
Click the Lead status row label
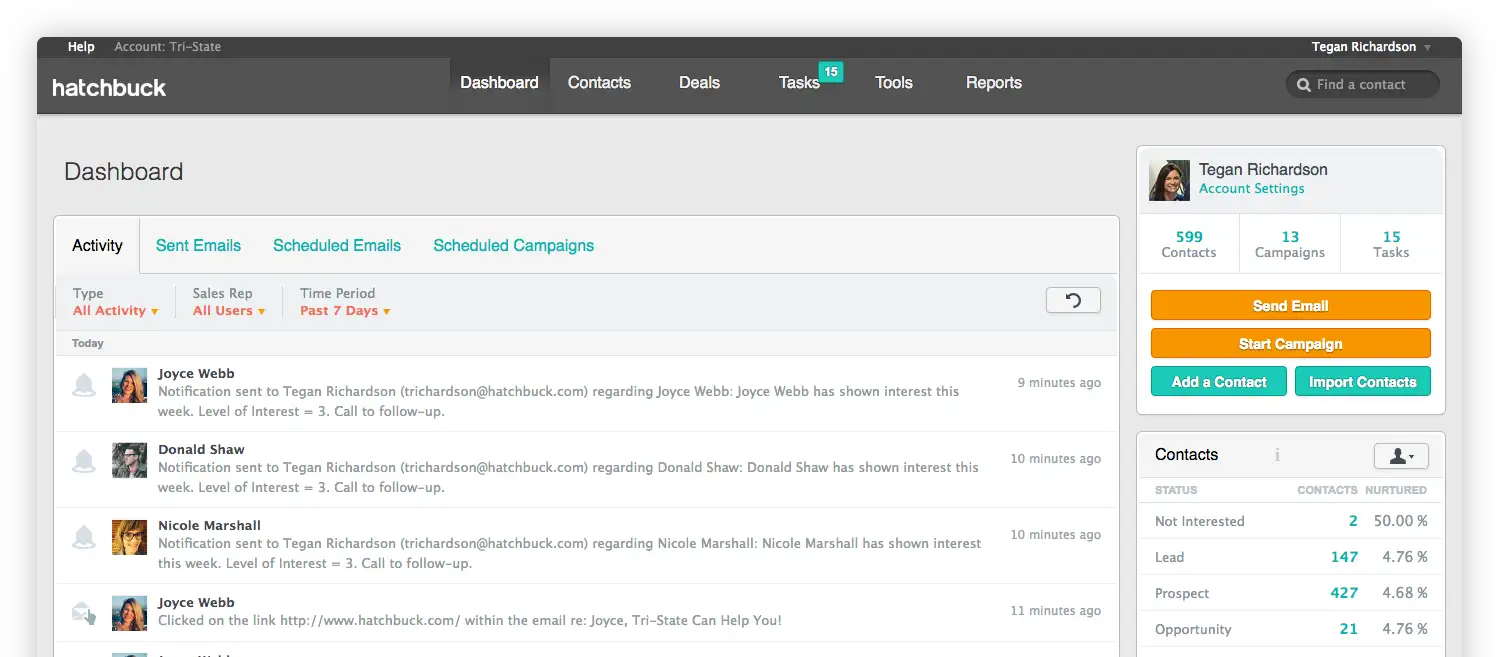click(x=1169, y=558)
